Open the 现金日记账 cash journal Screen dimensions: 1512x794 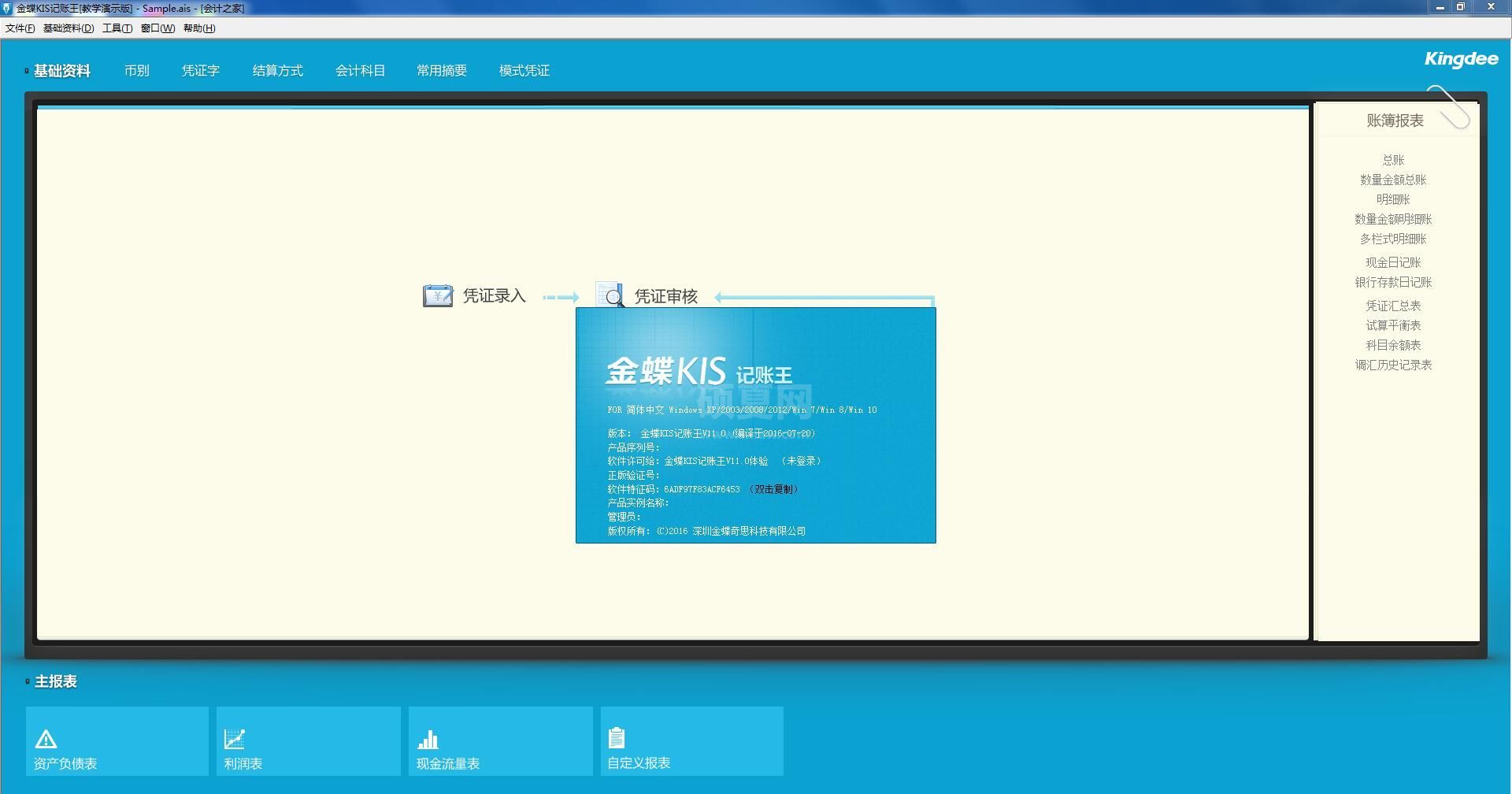click(1393, 262)
